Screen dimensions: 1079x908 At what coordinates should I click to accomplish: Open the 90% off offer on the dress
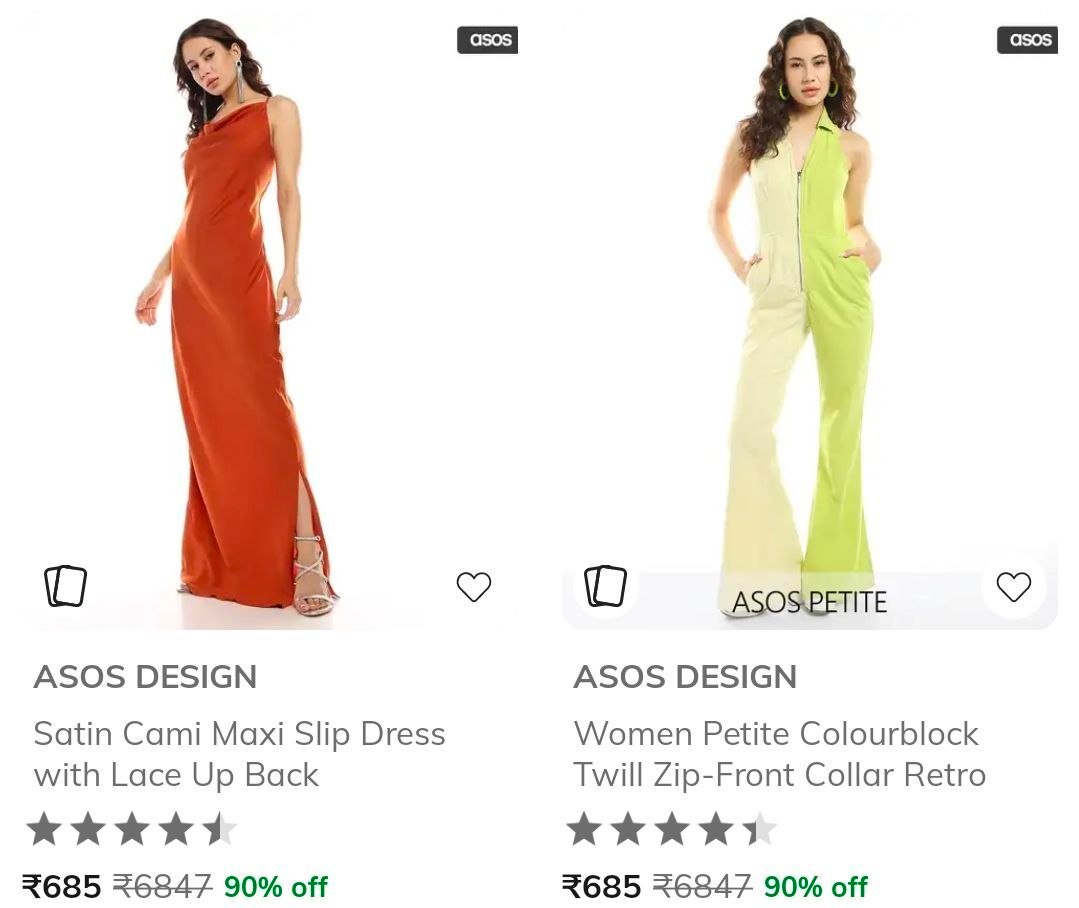(x=276, y=884)
